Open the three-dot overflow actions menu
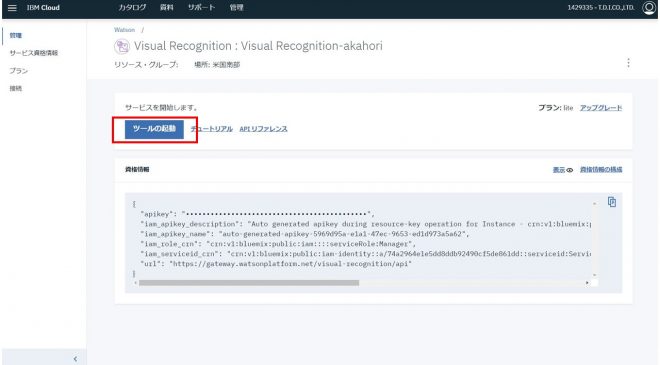The width and height of the screenshot is (660, 365). pyautogui.click(x=628, y=63)
